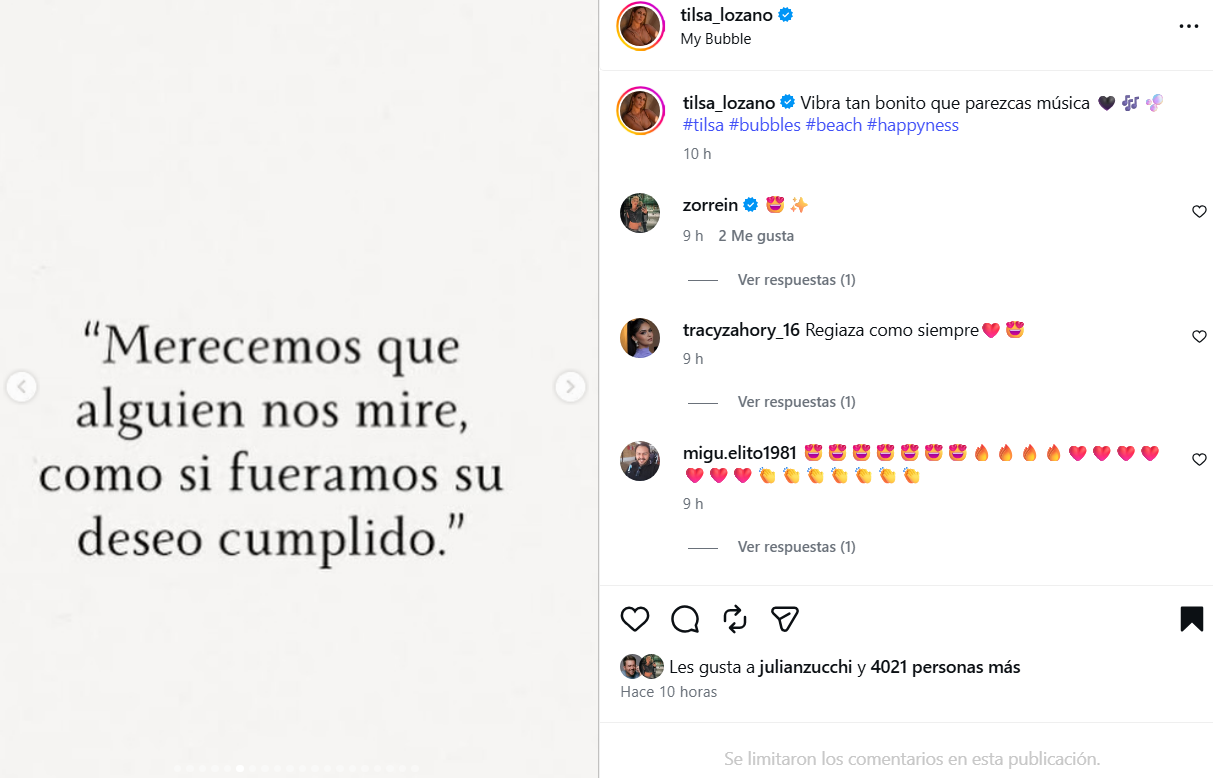This screenshot has height=778, width=1213.
Task: Like zorrein's comment with the heart icon
Action: click(x=1199, y=211)
